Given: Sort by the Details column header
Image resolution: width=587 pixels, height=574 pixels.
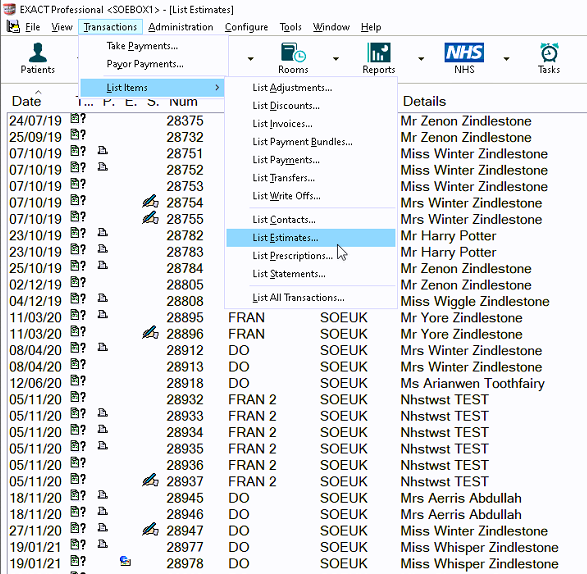Looking at the screenshot, I should [424, 101].
